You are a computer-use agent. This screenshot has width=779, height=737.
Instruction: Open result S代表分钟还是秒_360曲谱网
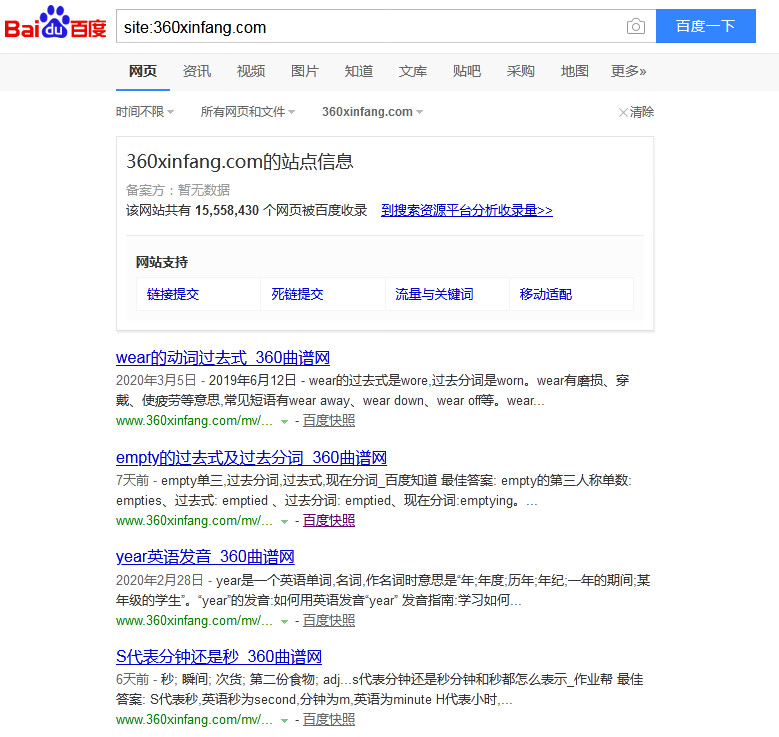(x=219, y=657)
